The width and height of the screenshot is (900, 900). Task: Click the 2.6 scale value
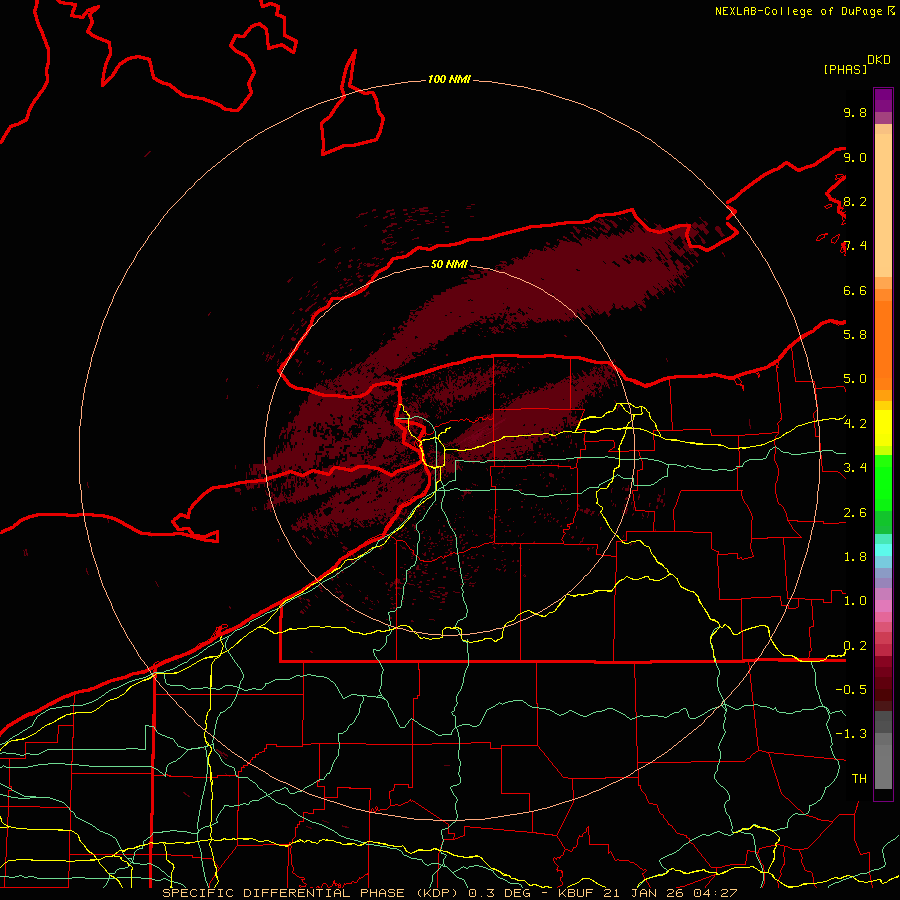point(855,513)
